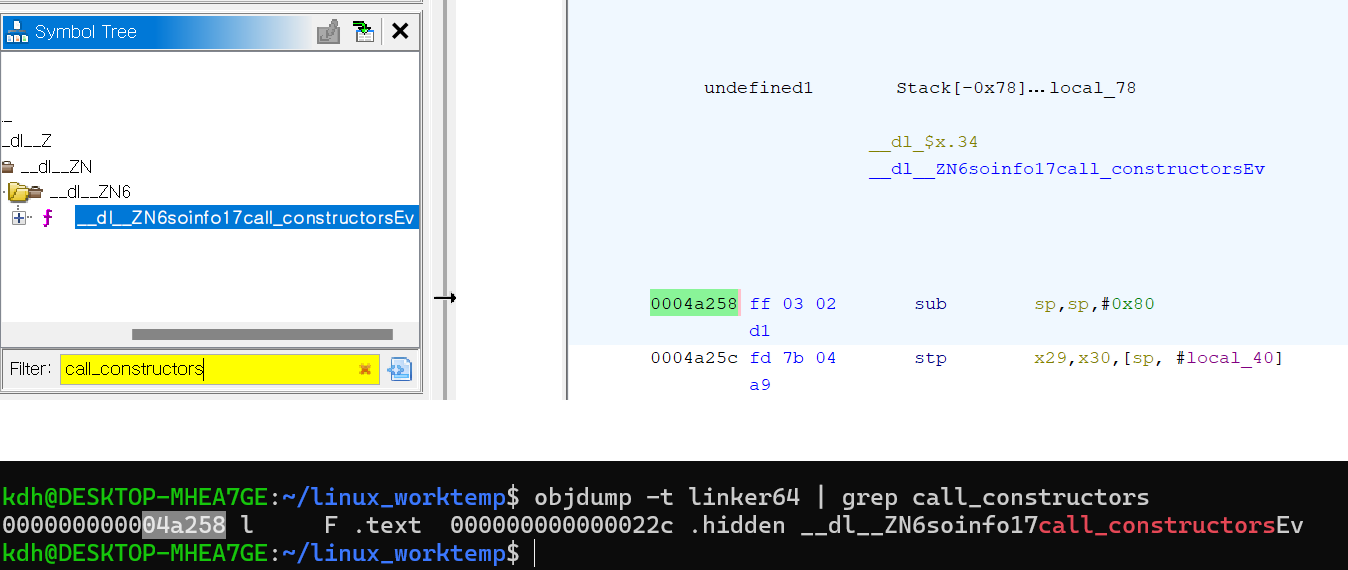Image resolution: width=1348 pixels, height=570 pixels.
Task: Open the filter options button
Action: 400,370
